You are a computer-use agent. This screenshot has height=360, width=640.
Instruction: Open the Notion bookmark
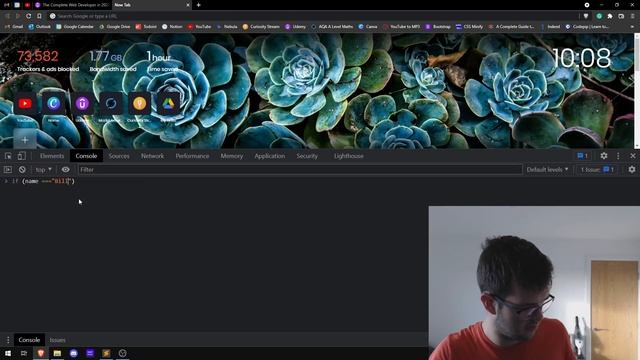tap(172, 27)
